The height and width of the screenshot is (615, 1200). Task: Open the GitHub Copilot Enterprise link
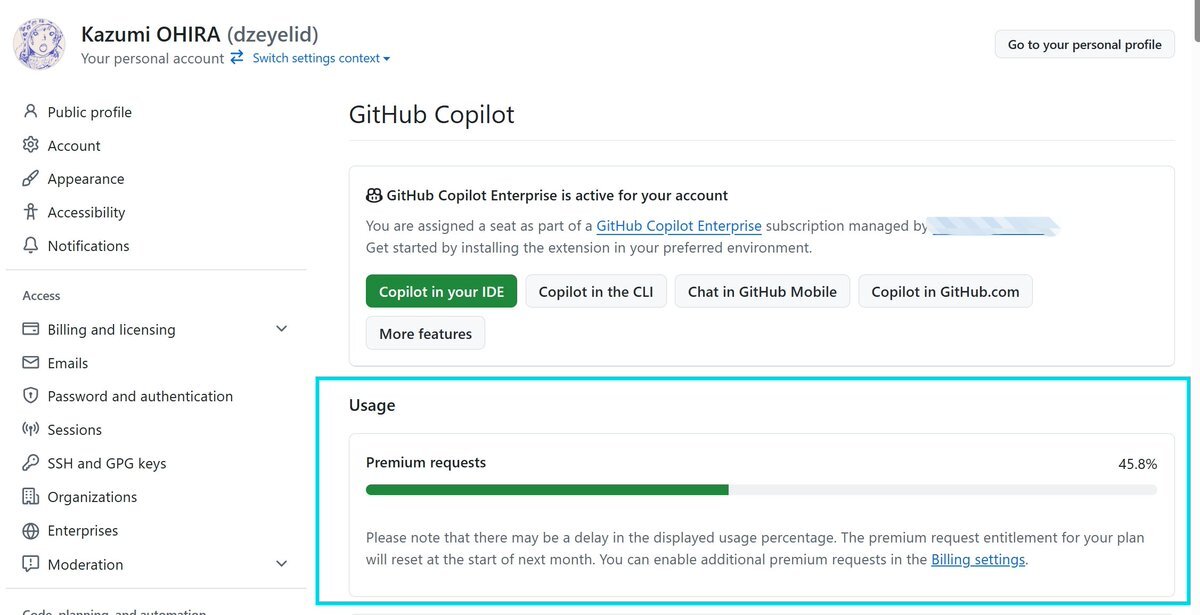pos(679,226)
